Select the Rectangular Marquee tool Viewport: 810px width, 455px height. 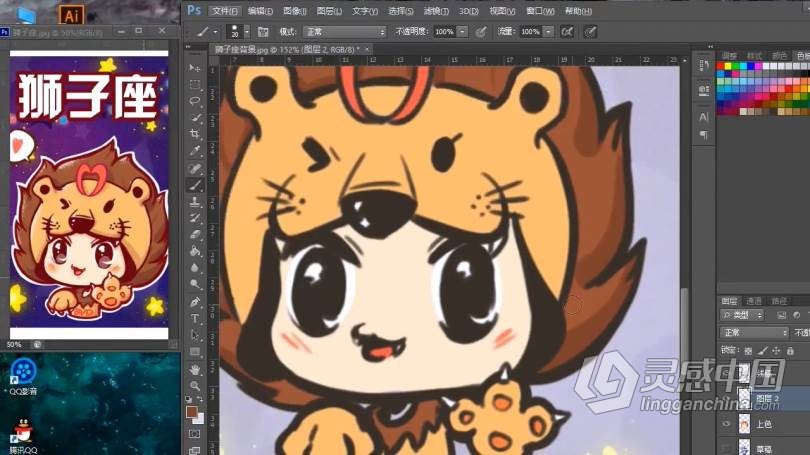[195, 85]
